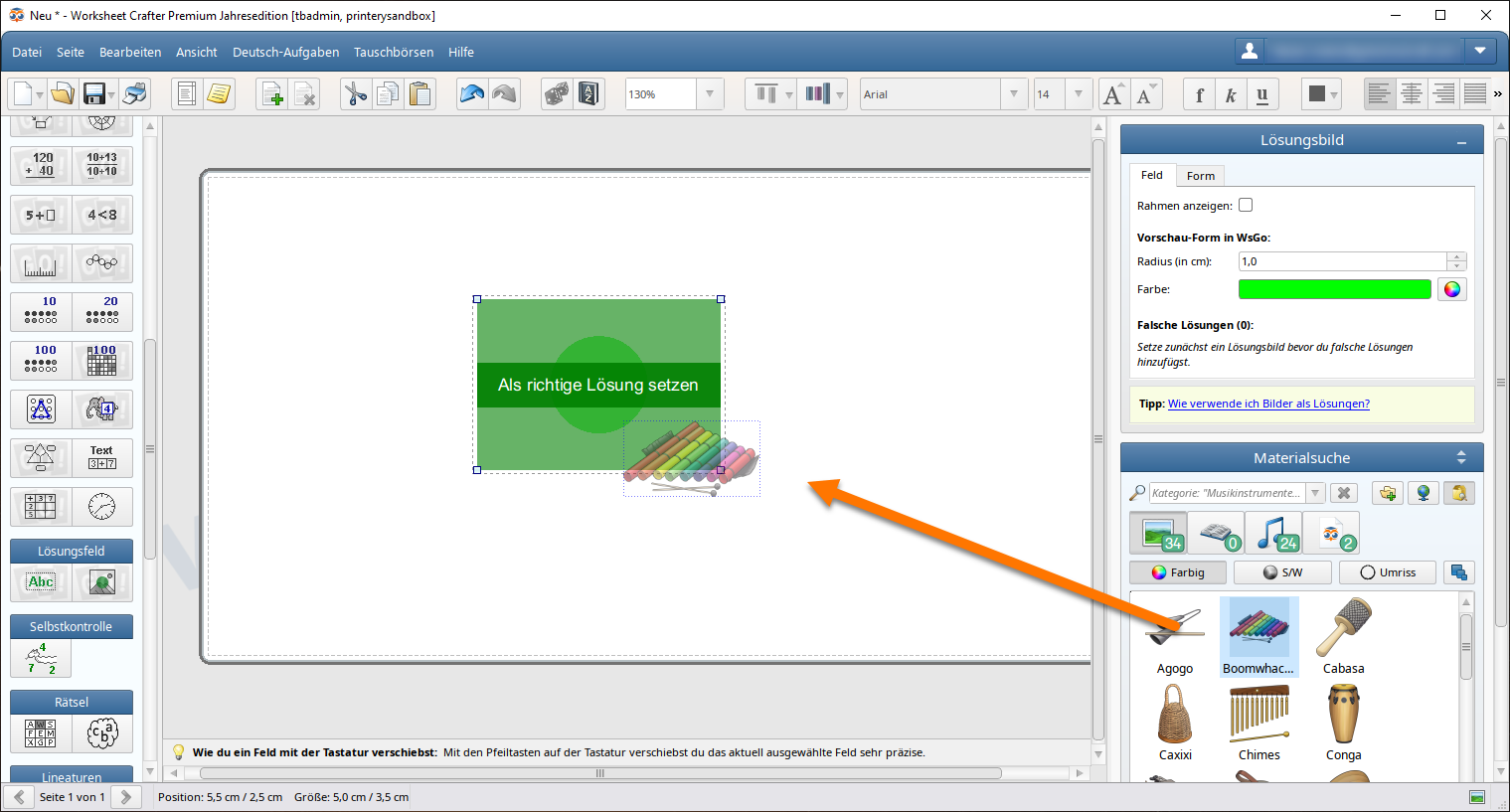Switch to the 'Form' tab

[x=1200, y=176]
